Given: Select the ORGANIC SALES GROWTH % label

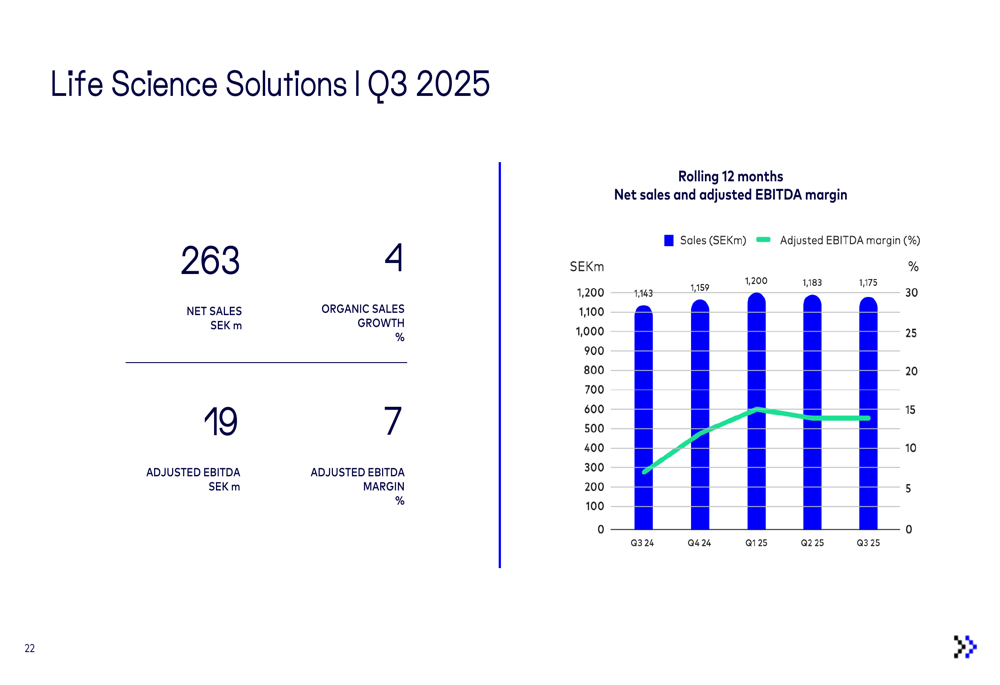Looking at the screenshot, I should click(x=363, y=323).
